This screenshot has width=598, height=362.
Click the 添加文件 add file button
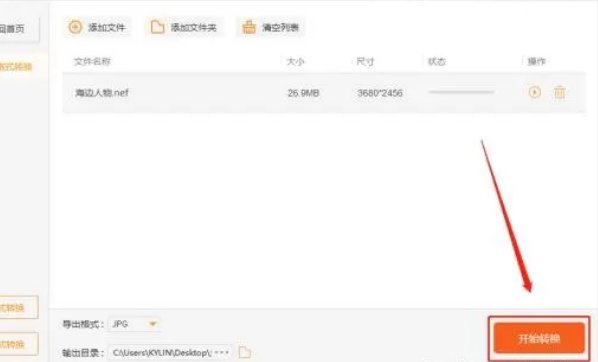pyautogui.click(x=97, y=27)
